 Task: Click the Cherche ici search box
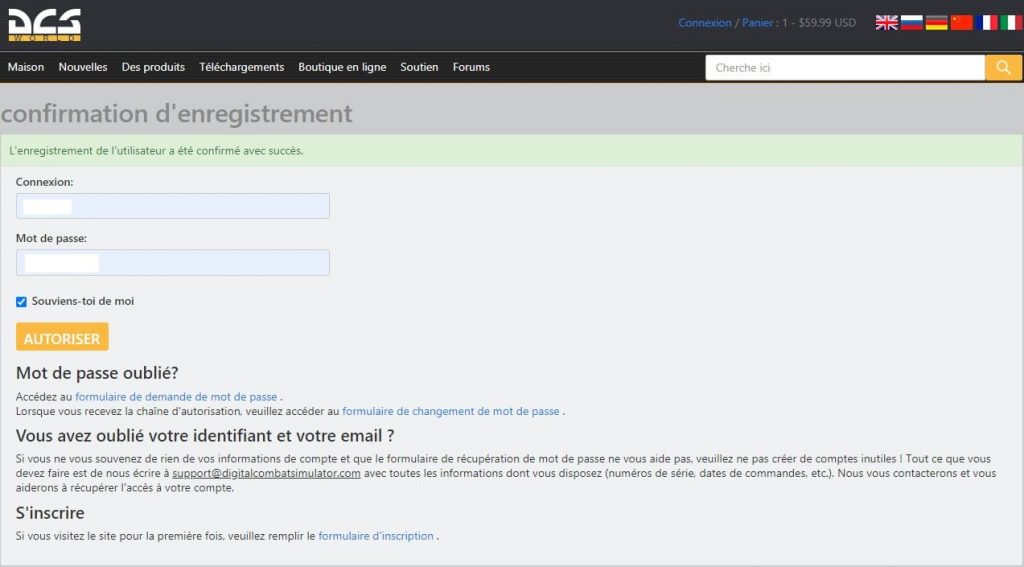(845, 67)
